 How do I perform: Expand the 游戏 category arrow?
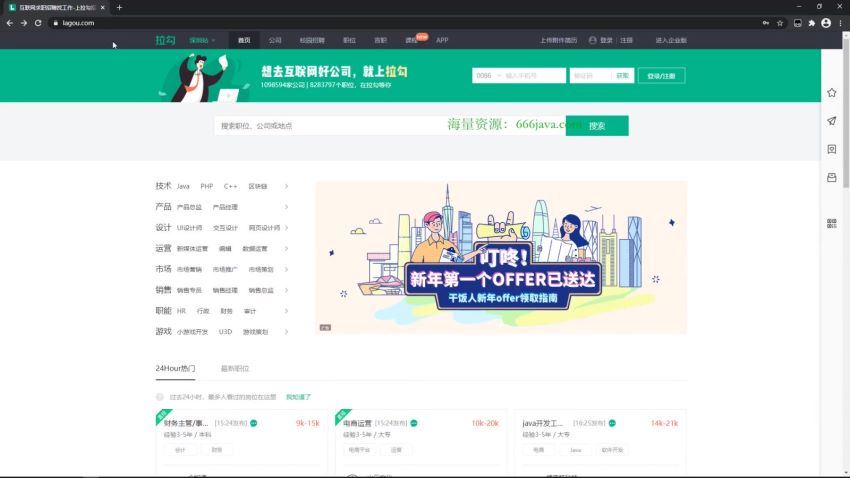pyautogui.click(x=286, y=332)
